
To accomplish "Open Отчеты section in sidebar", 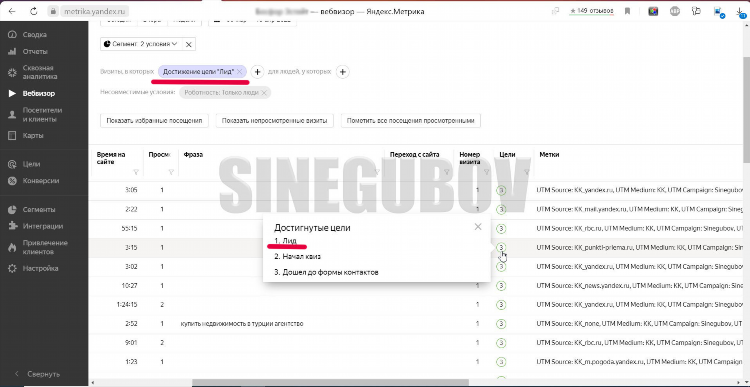I will [34, 52].
